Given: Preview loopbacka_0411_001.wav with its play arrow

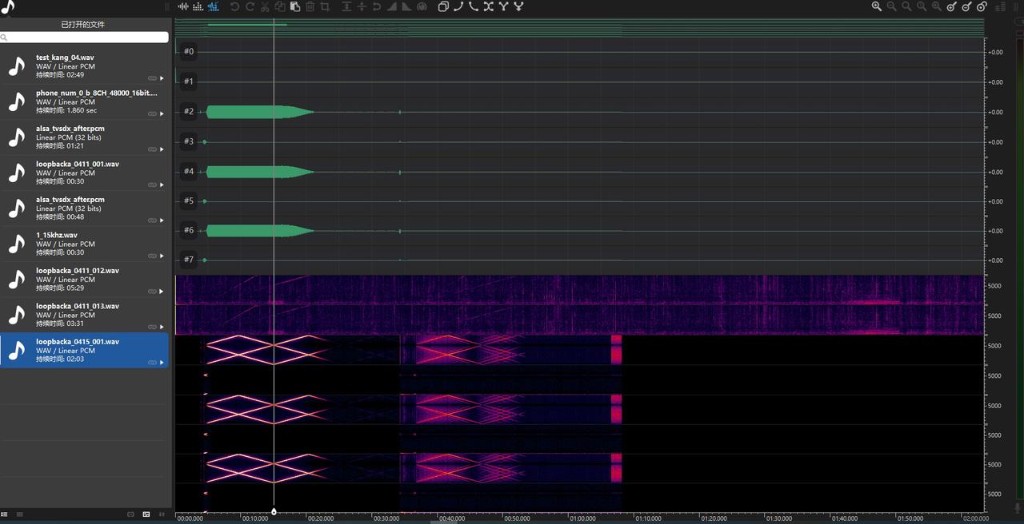Looking at the screenshot, I should [x=162, y=185].
